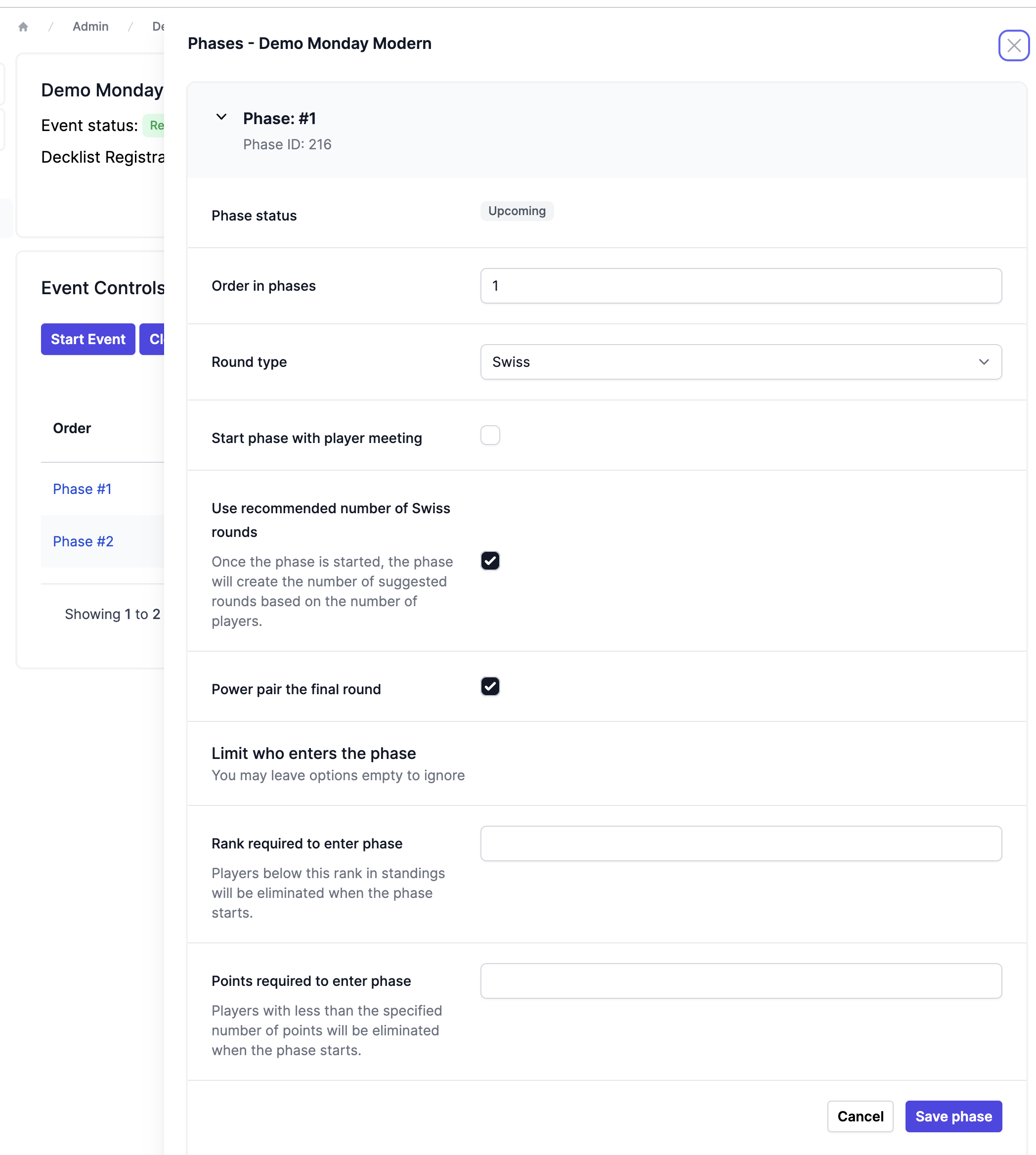This screenshot has height=1155, width=1036.
Task: Close the Phases panel with X
Action: [x=1013, y=45]
